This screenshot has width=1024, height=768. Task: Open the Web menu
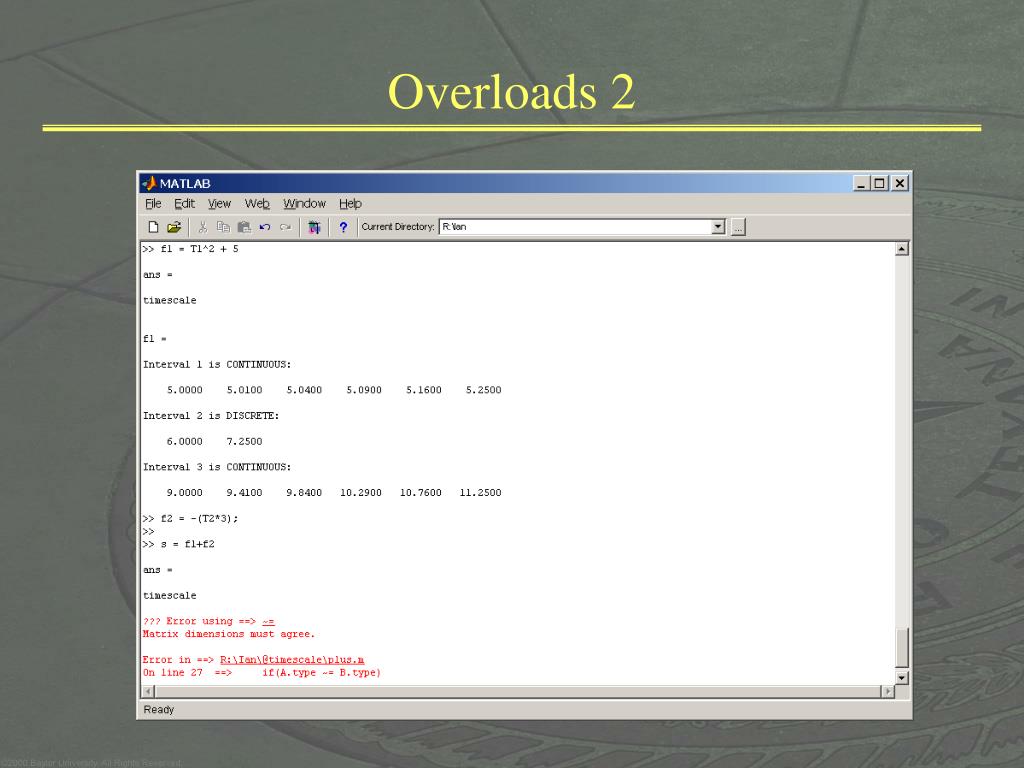click(257, 204)
